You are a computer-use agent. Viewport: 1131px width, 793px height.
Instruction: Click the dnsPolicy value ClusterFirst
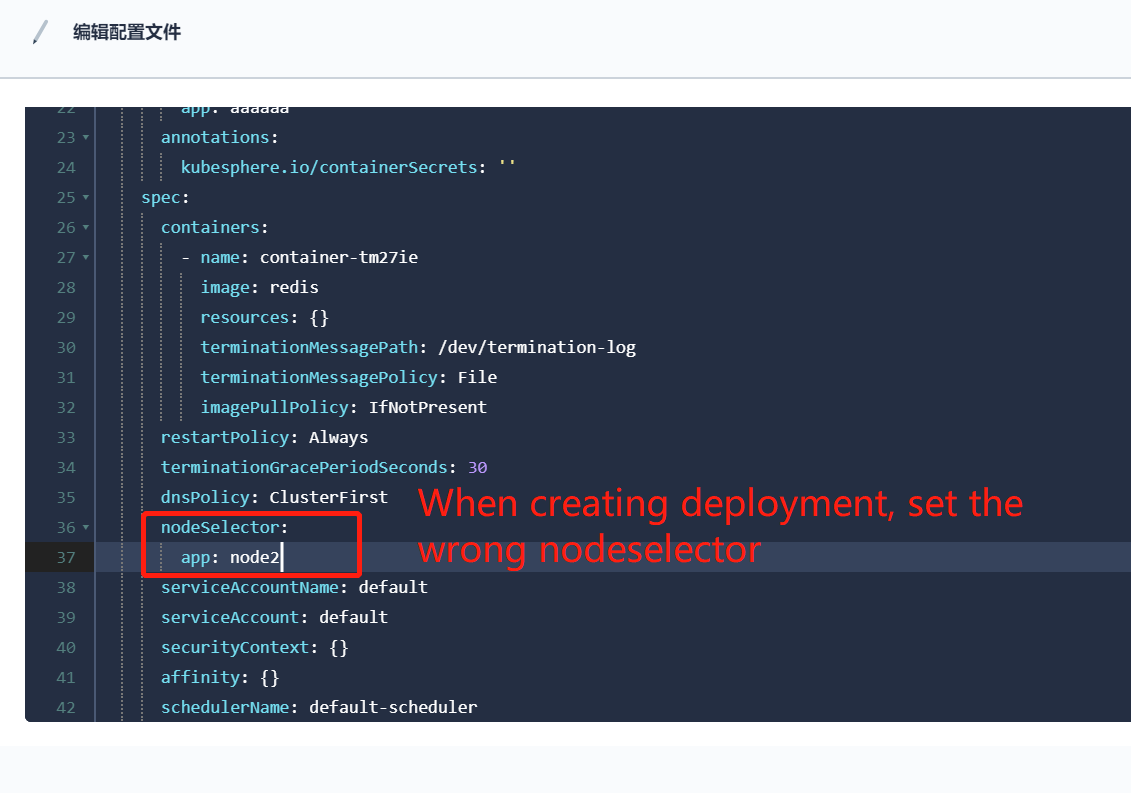coord(329,497)
